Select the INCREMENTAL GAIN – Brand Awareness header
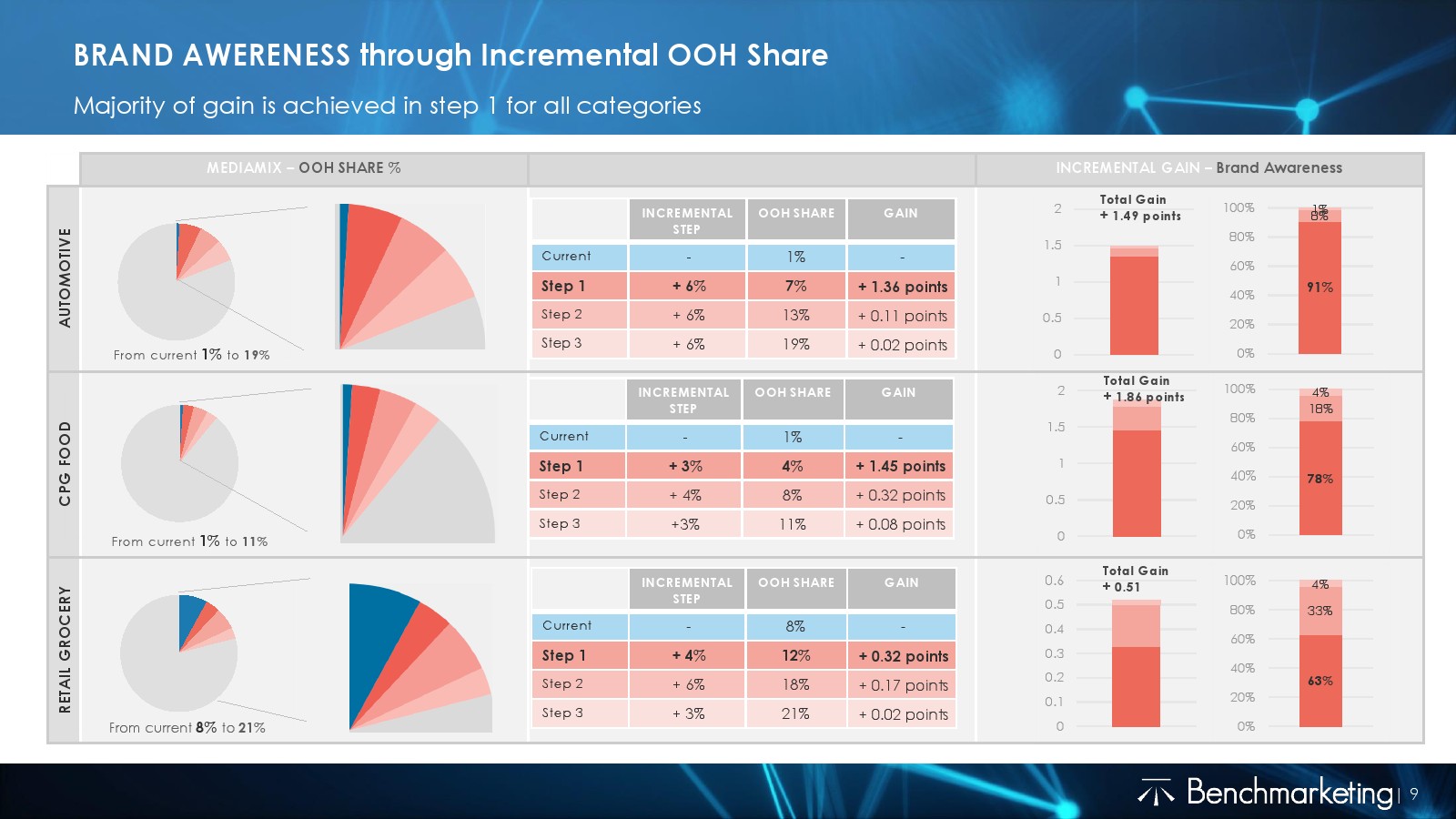Screen dimensions: 1456x819 (1198, 168)
